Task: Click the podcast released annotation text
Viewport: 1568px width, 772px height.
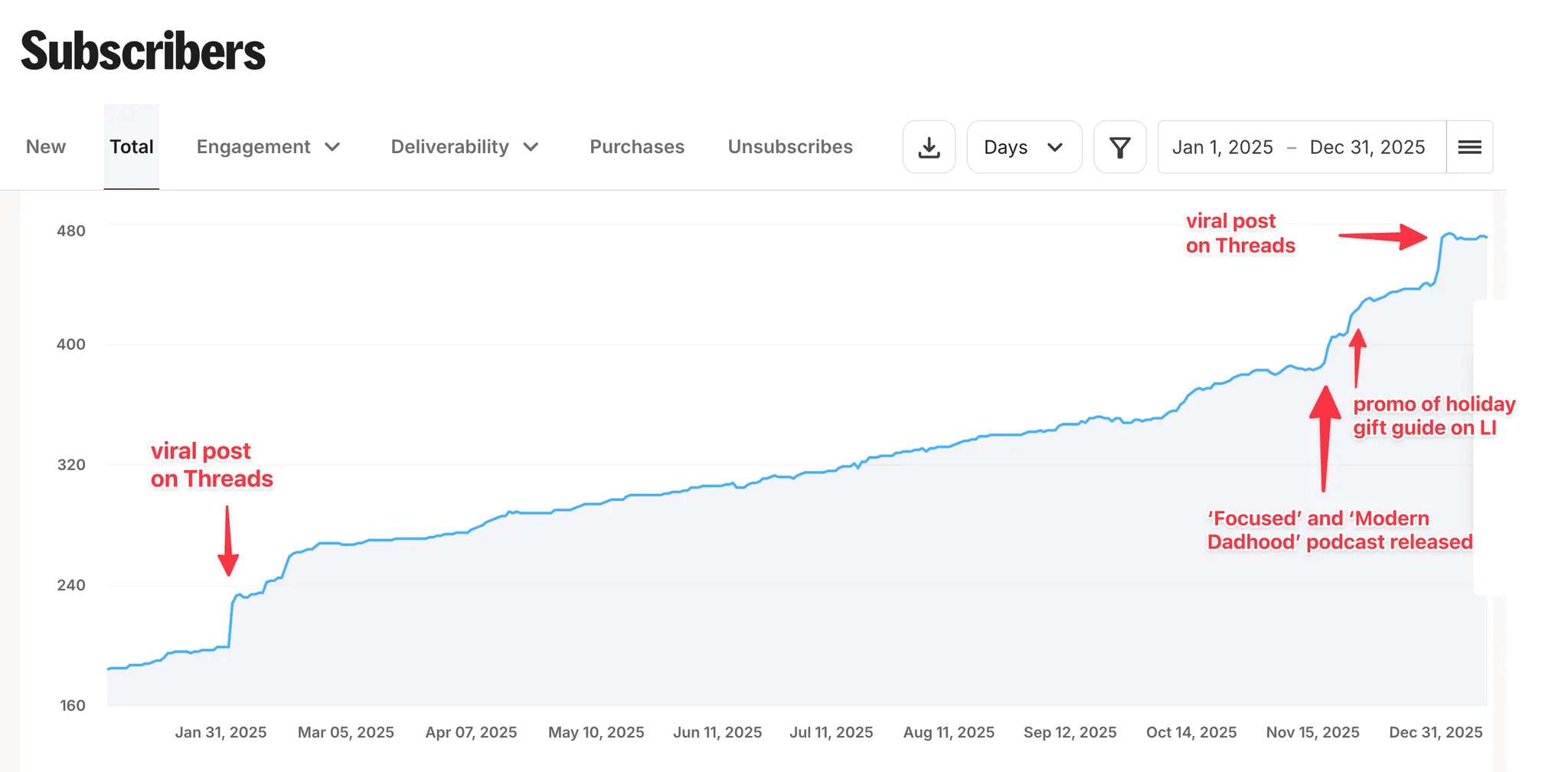Action: pyautogui.click(x=1339, y=530)
